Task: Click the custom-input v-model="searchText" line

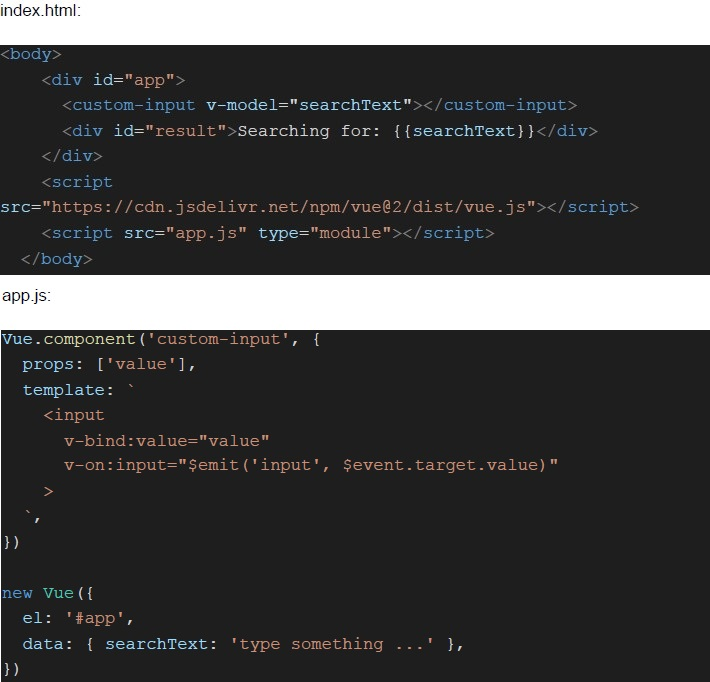Action: (320, 106)
